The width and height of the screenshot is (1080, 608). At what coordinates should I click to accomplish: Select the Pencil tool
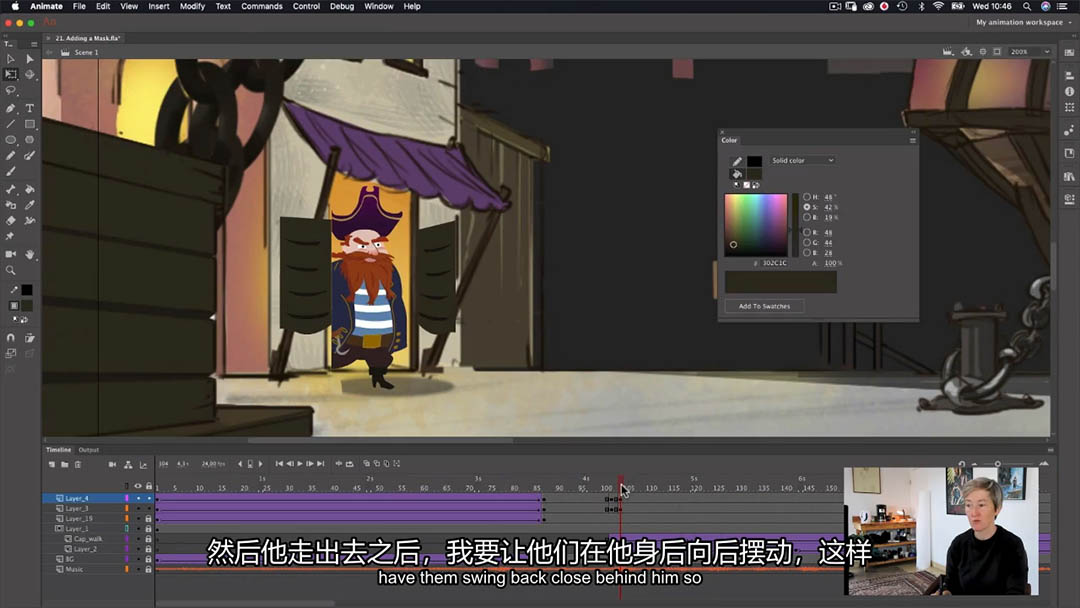coord(10,156)
